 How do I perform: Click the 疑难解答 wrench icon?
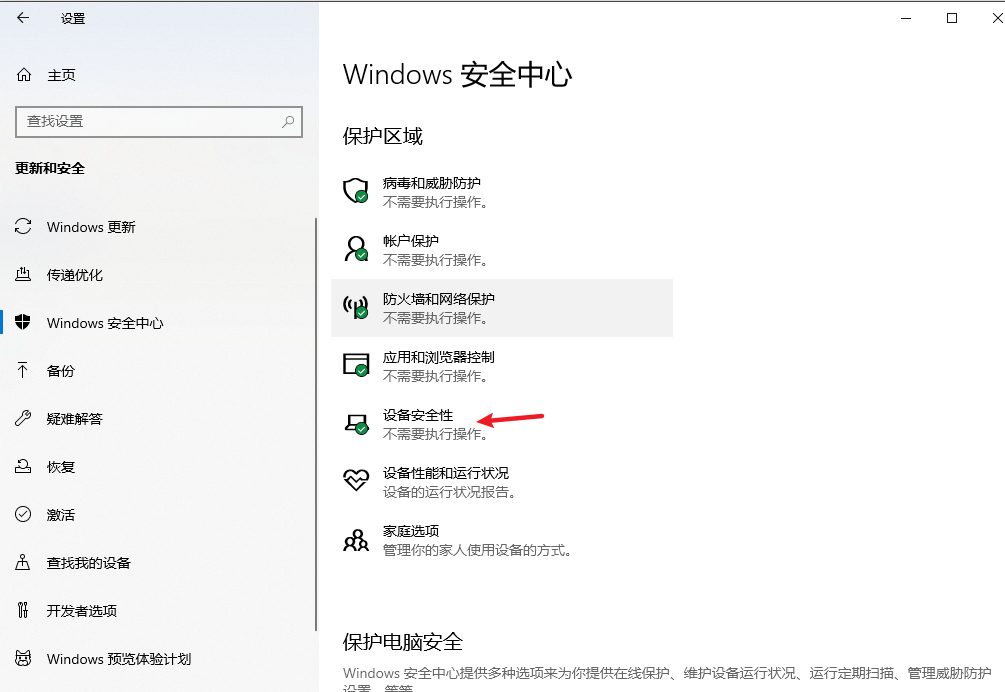pyautogui.click(x=23, y=418)
